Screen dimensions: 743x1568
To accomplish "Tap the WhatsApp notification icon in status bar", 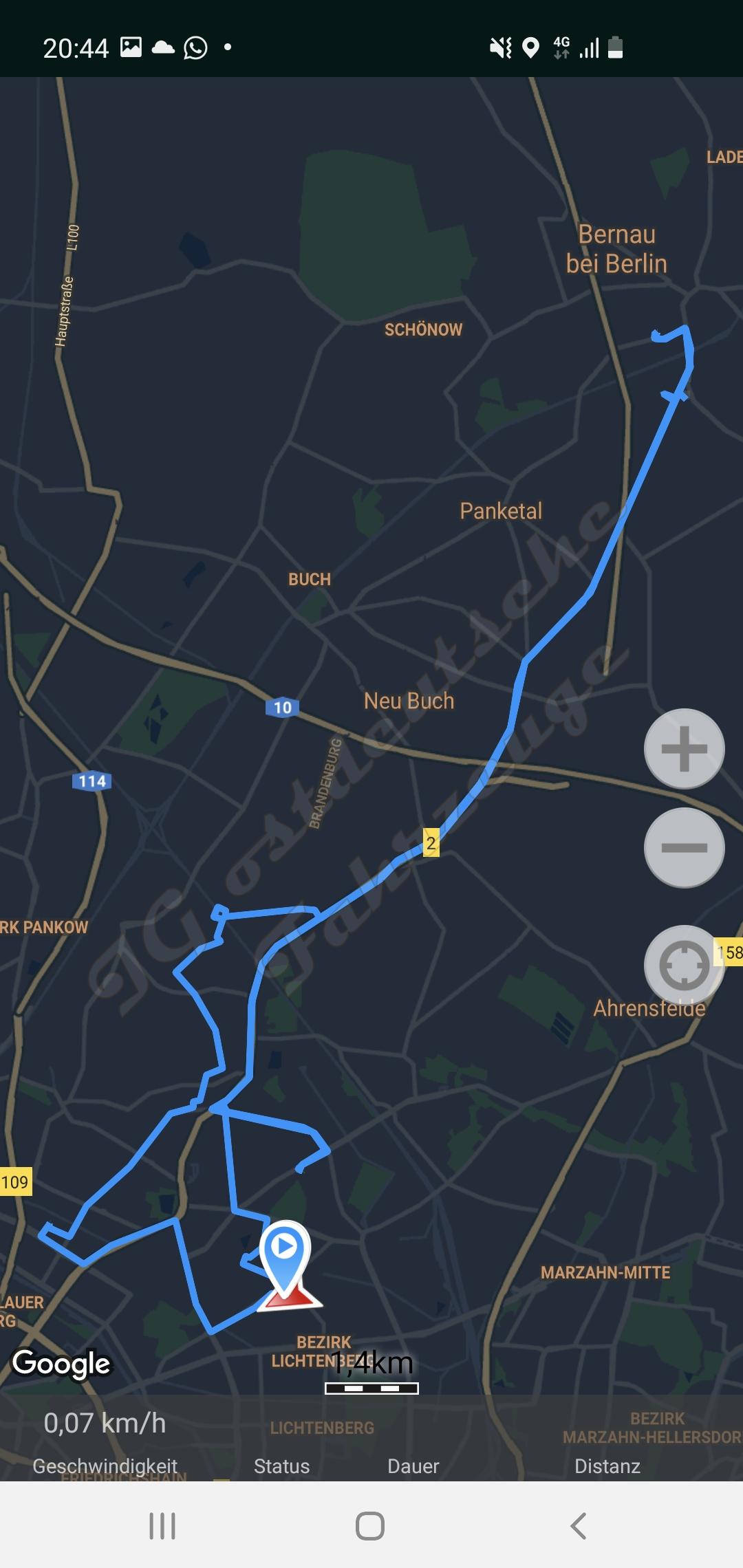I will 195,47.
